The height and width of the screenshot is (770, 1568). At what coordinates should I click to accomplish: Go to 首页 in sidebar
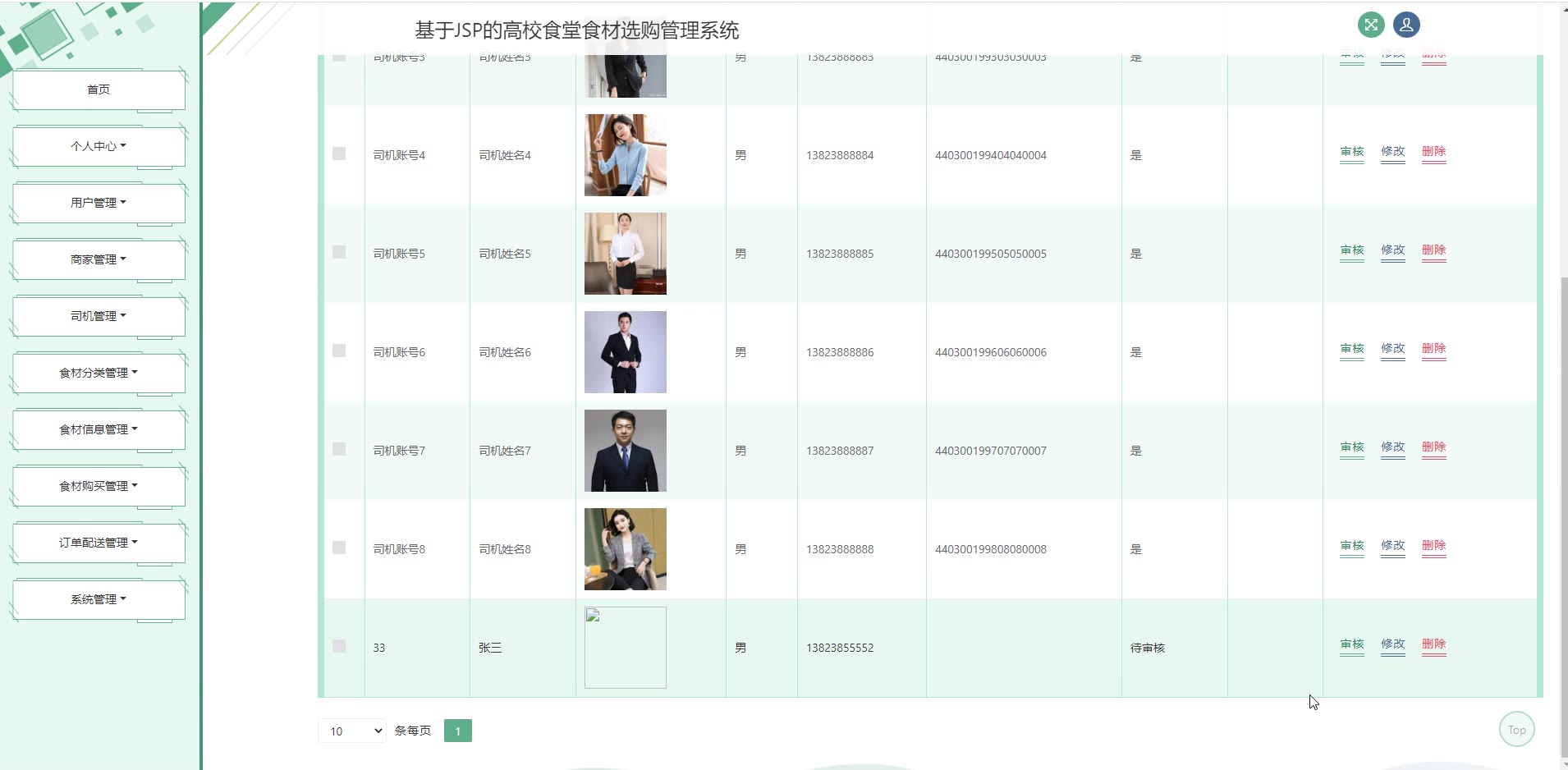tap(99, 89)
